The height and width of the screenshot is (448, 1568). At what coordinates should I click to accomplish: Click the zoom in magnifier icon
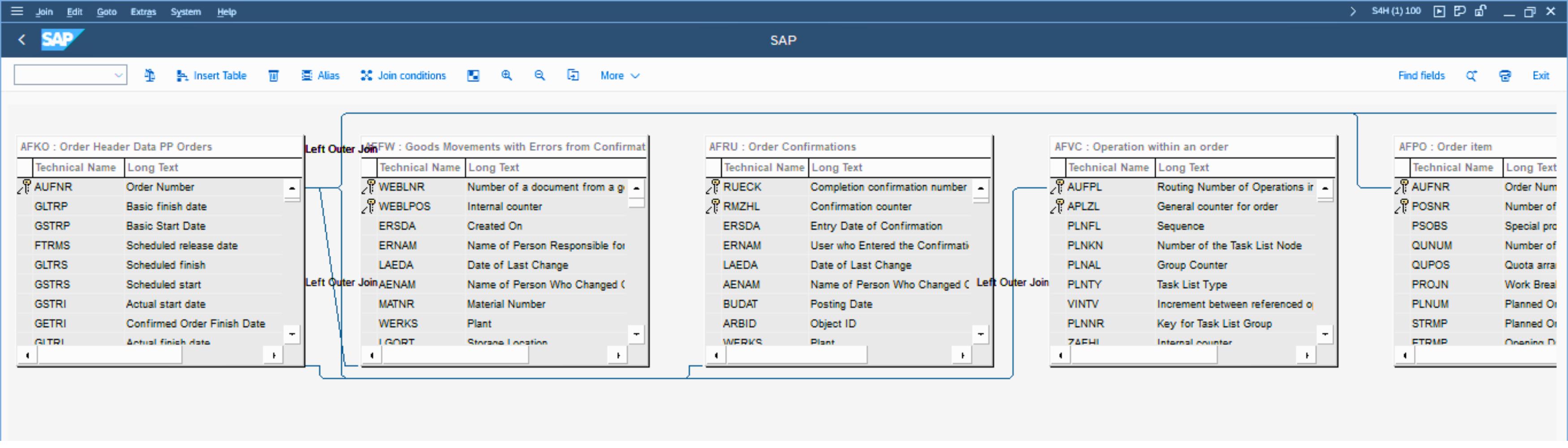[506, 75]
